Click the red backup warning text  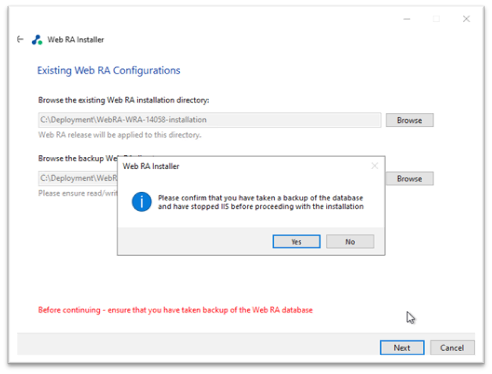(x=175, y=310)
